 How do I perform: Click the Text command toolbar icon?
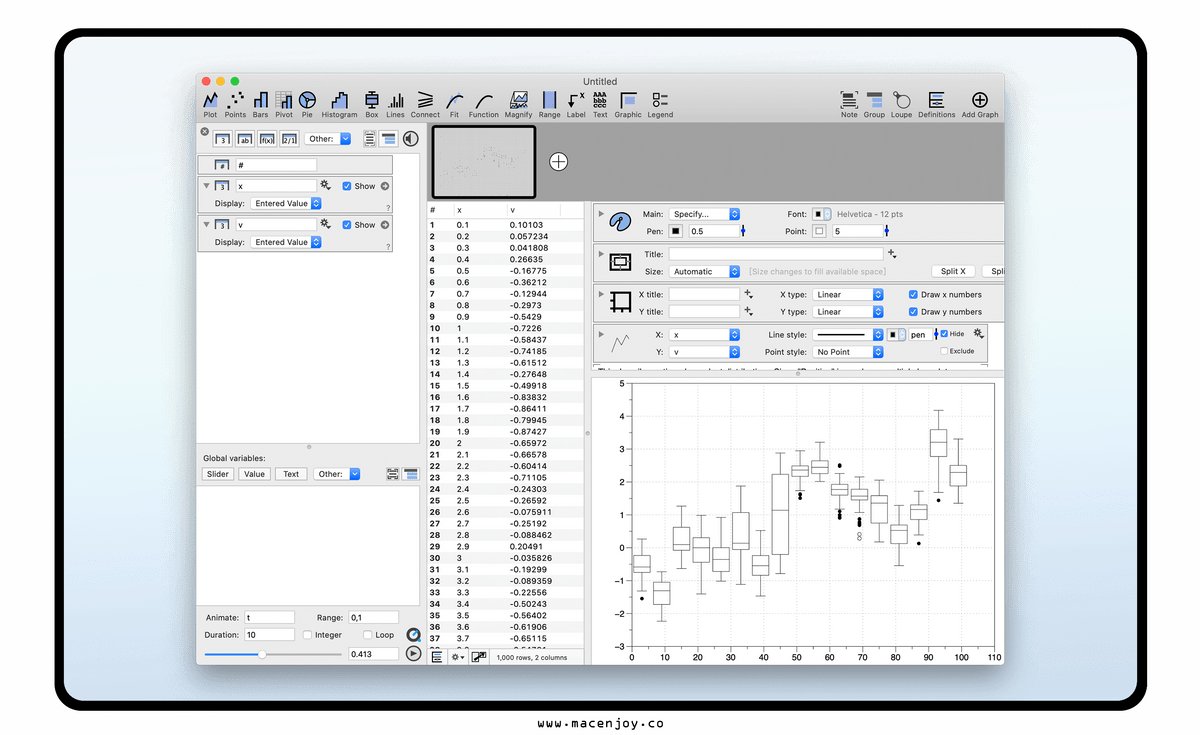pyautogui.click(x=599, y=103)
